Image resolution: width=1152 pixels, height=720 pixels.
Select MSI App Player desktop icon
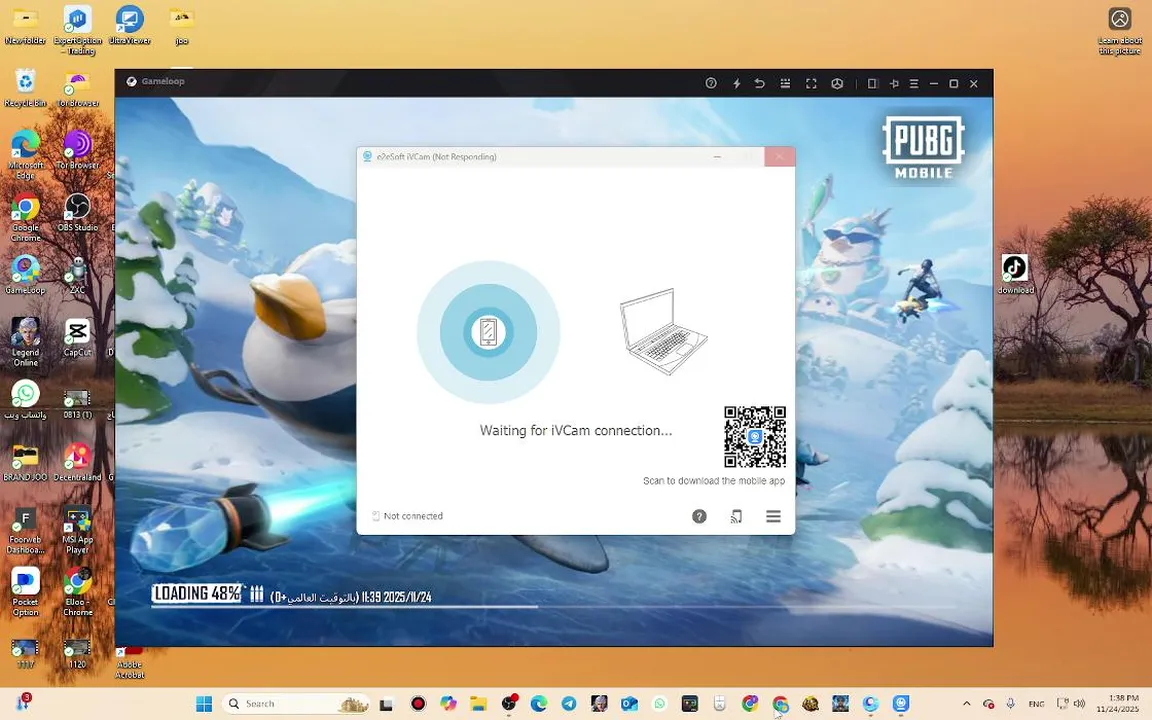click(77, 529)
